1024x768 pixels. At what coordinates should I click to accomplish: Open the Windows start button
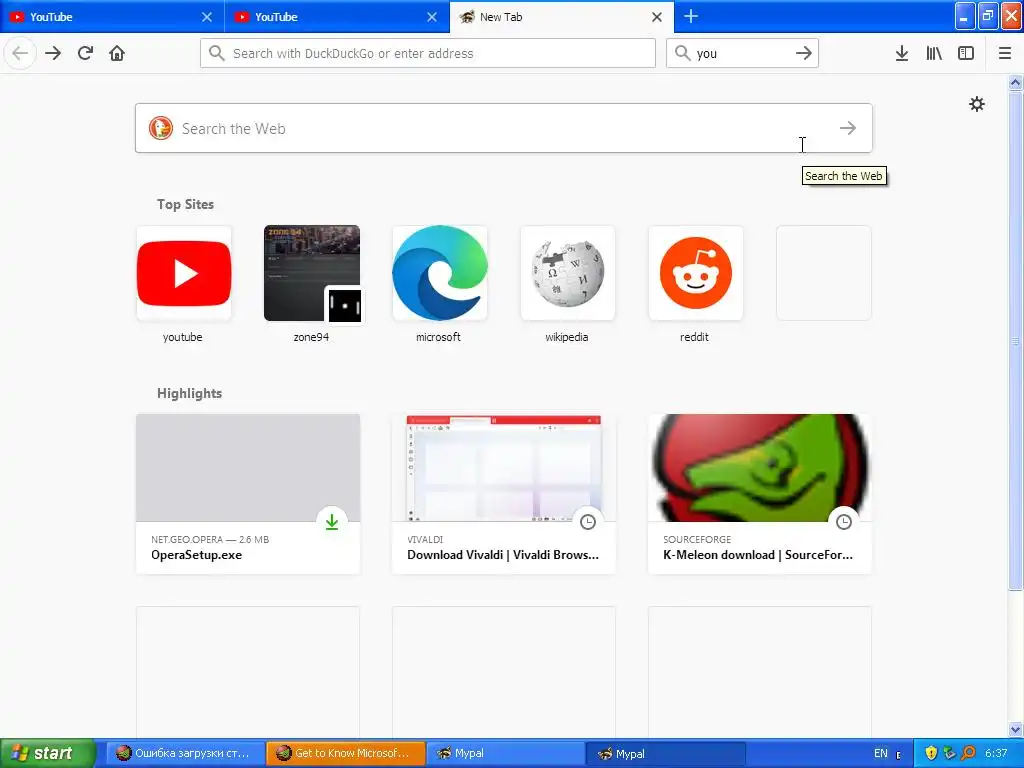coord(48,753)
